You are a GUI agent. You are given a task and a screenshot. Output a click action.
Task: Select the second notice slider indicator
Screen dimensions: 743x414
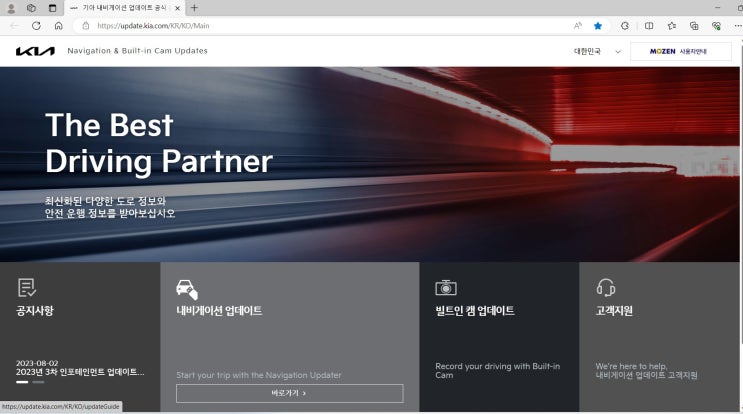tap(38, 382)
